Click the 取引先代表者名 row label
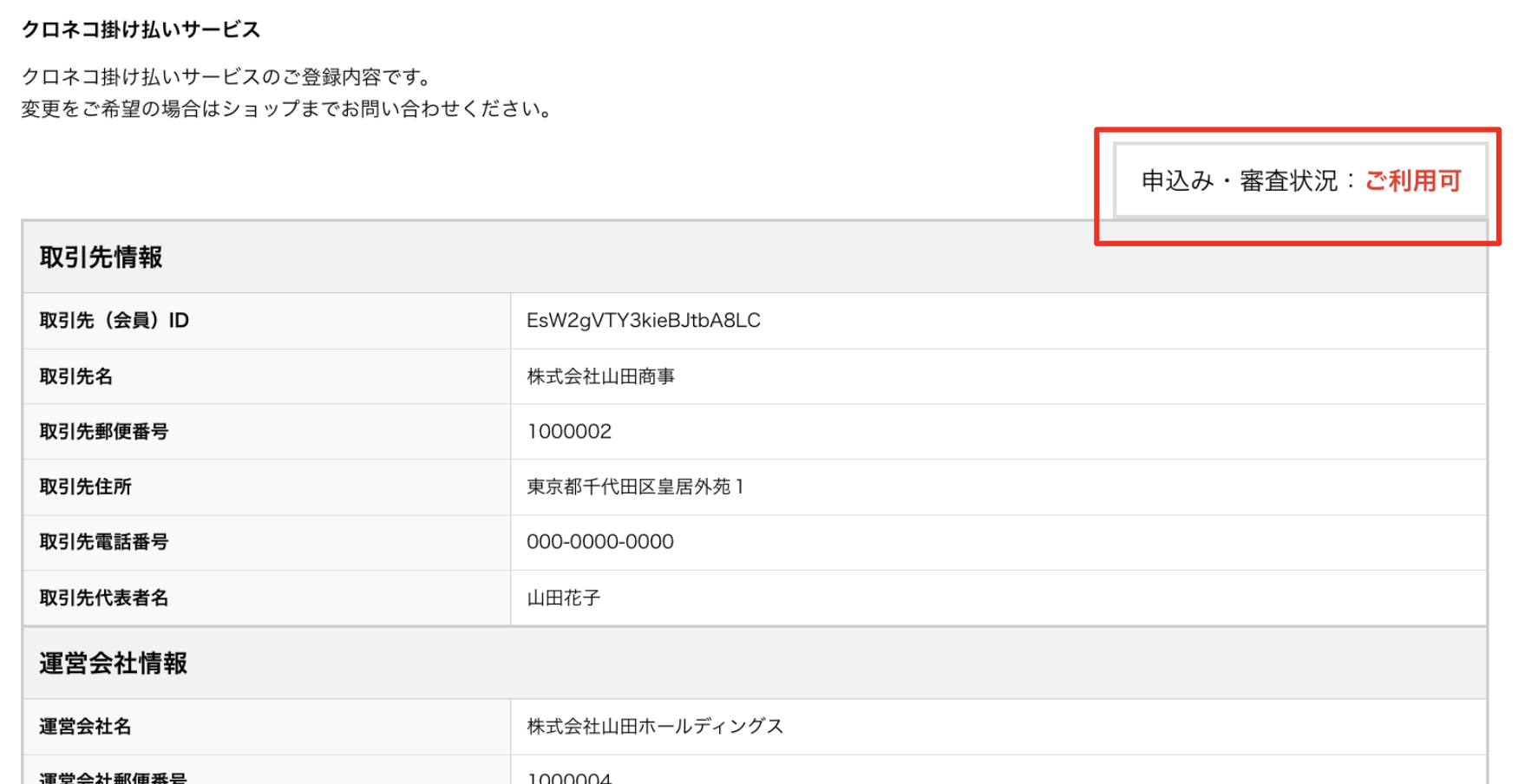 point(104,598)
